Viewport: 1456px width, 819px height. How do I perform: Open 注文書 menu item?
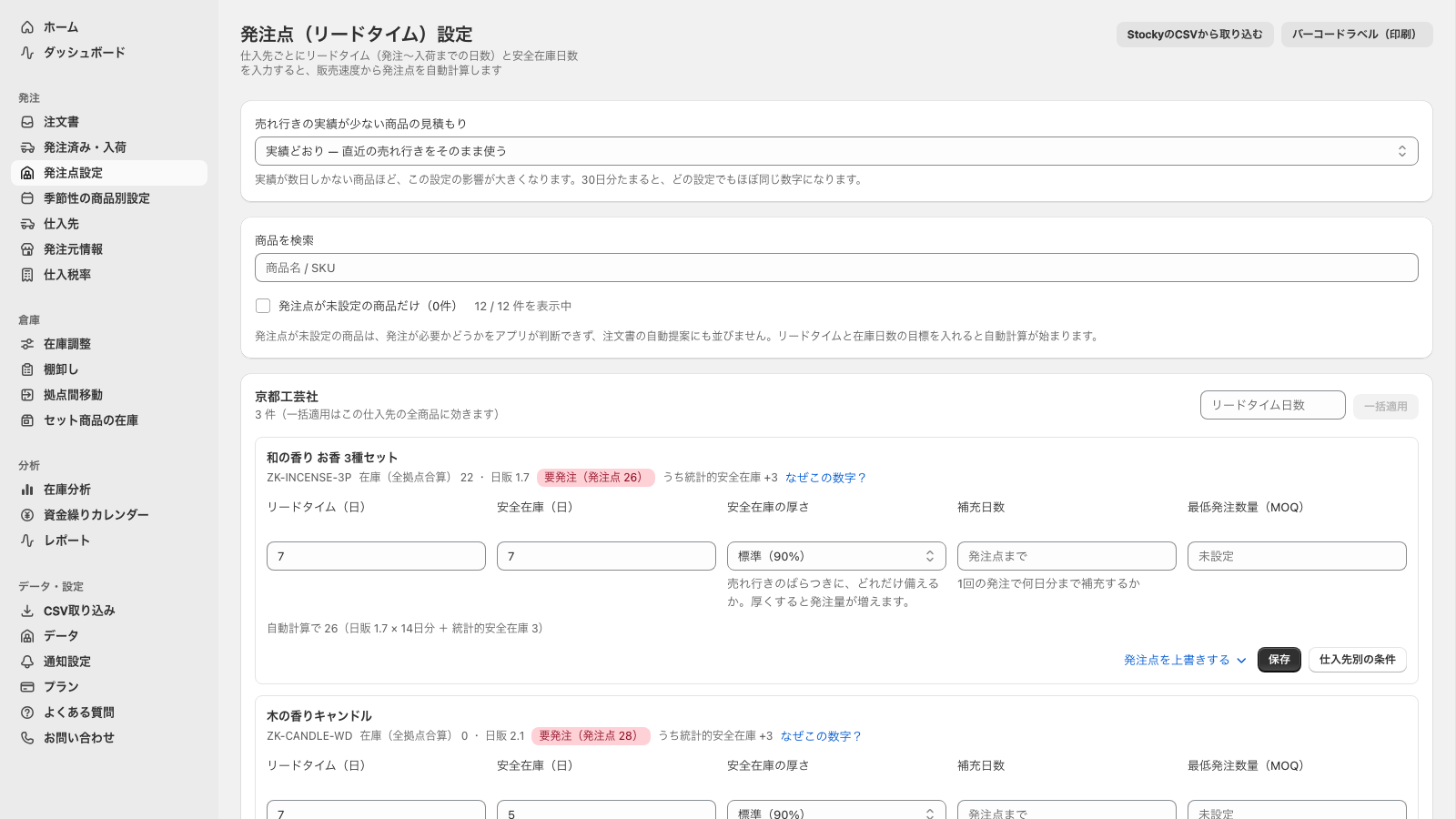coord(109,122)
